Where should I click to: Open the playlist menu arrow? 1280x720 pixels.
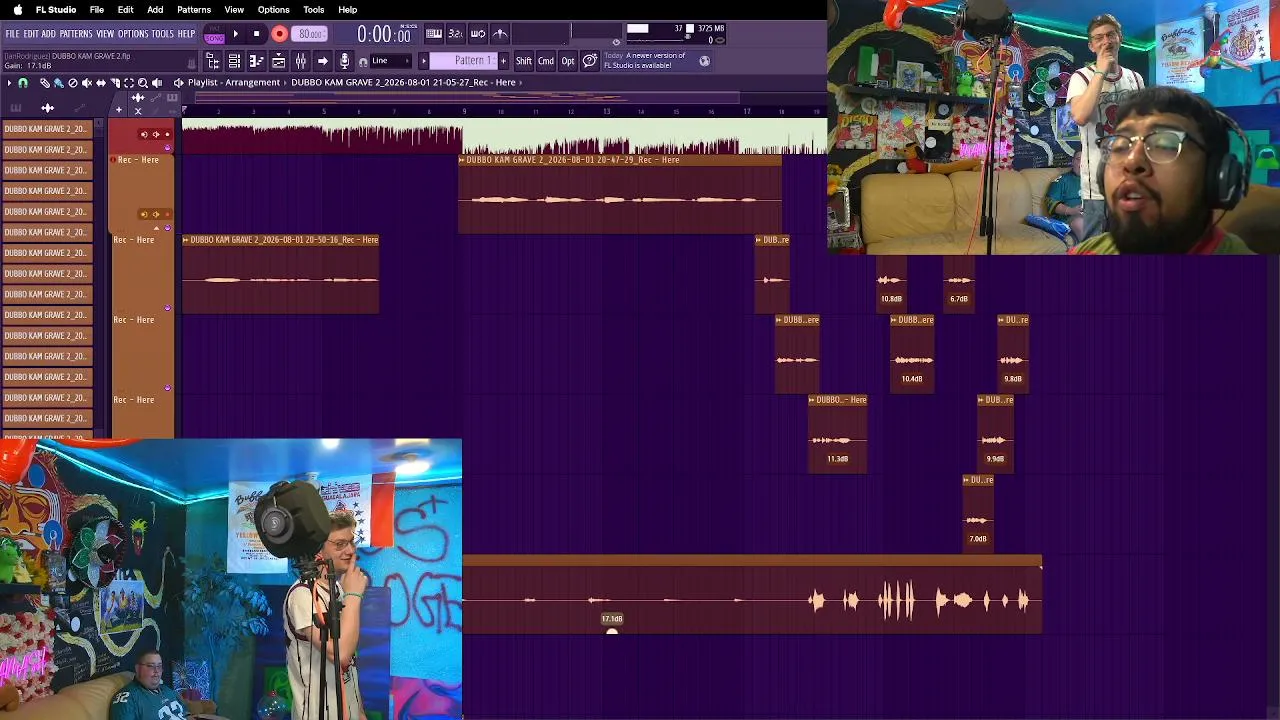(9, 83)
